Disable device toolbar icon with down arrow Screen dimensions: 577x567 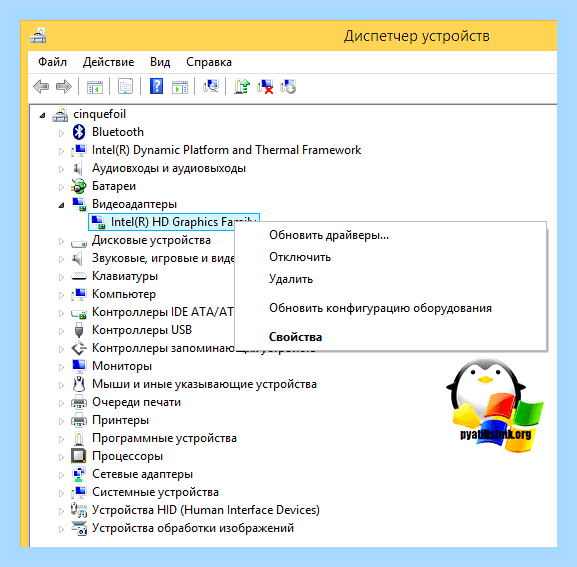pyautogui.click(x=288, y=87)
